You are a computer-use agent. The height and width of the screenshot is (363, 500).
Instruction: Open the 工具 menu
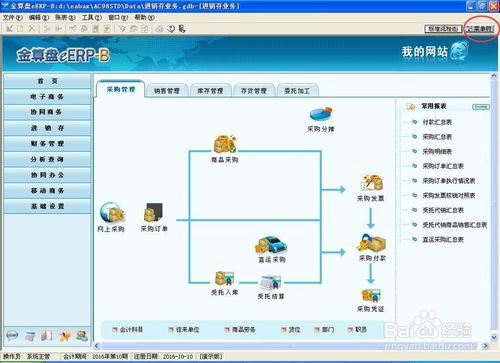click(92, 17)
